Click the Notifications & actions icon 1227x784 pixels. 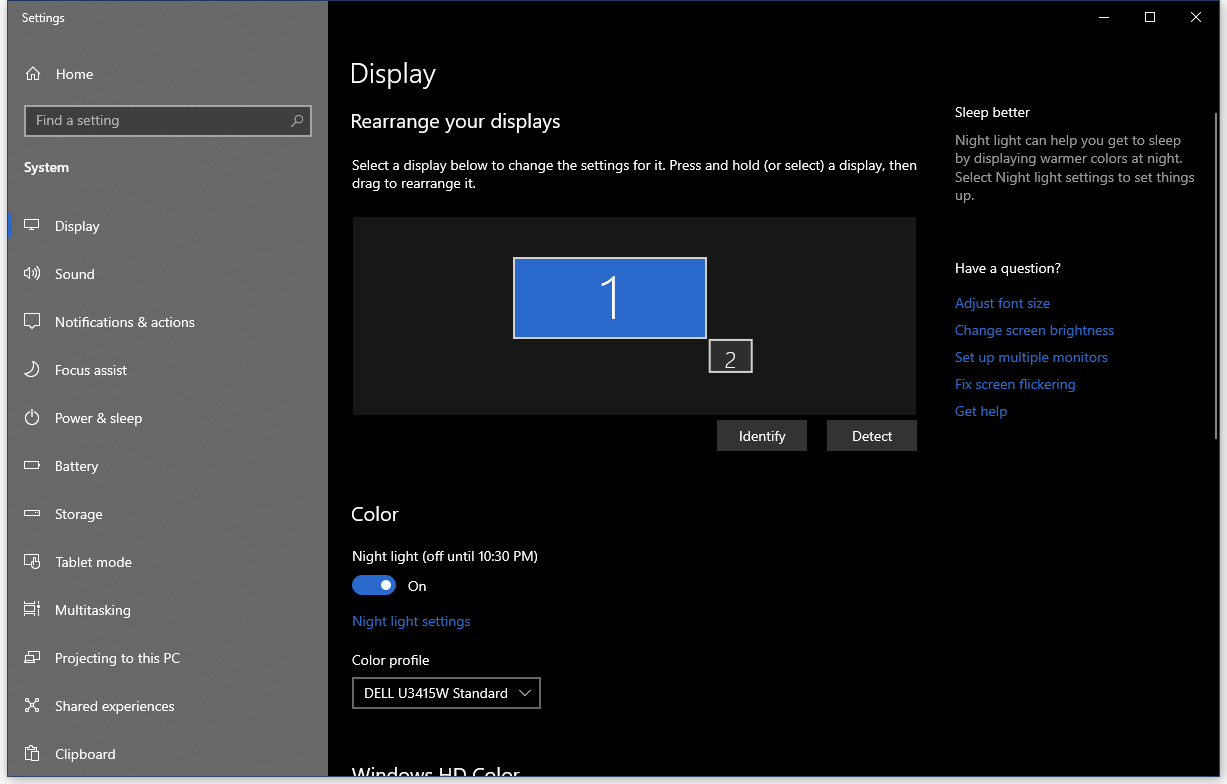(32, 322)
